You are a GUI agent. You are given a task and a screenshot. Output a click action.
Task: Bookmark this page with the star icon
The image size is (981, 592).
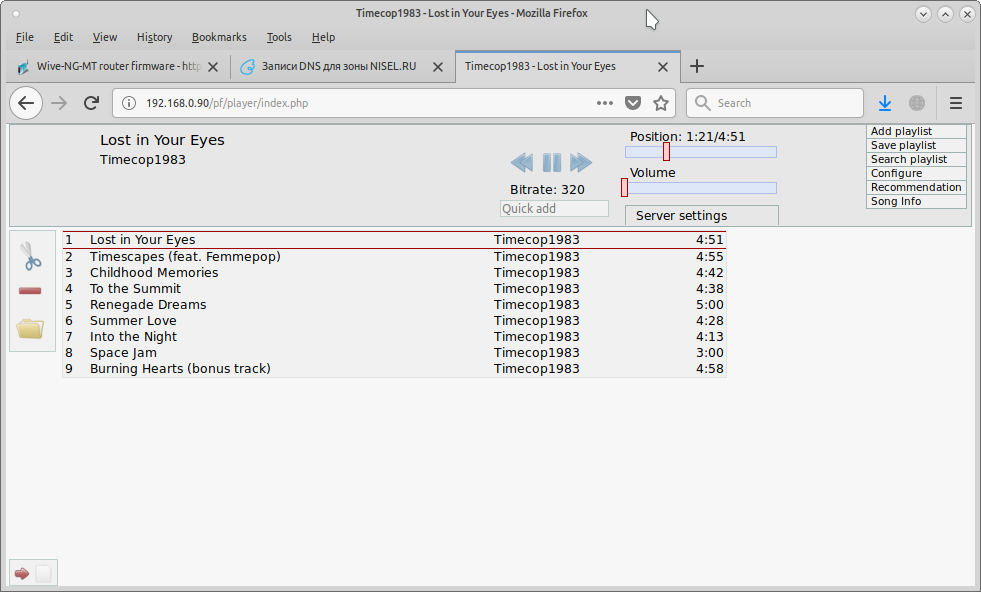661,103
